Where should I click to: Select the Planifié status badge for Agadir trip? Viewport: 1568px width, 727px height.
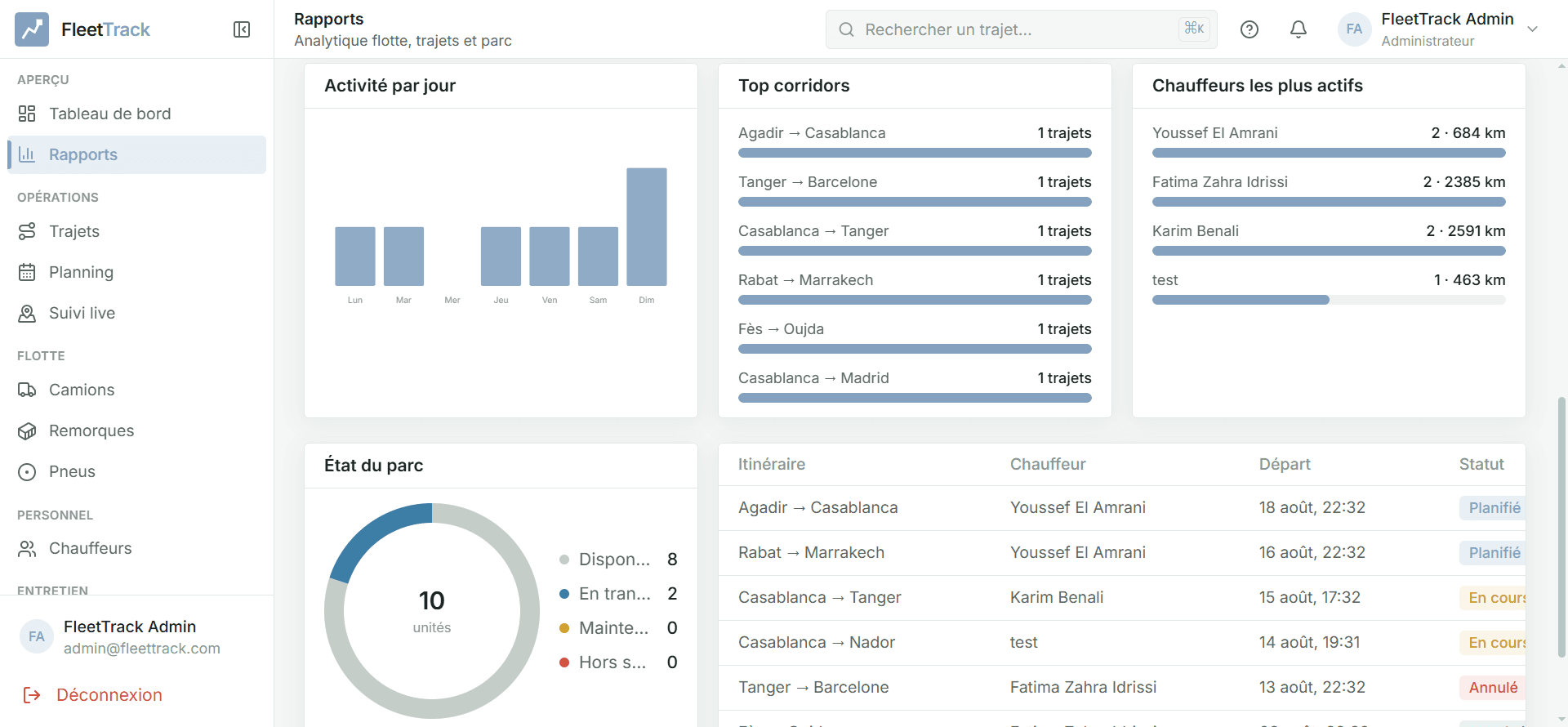tap(1493, 507)
